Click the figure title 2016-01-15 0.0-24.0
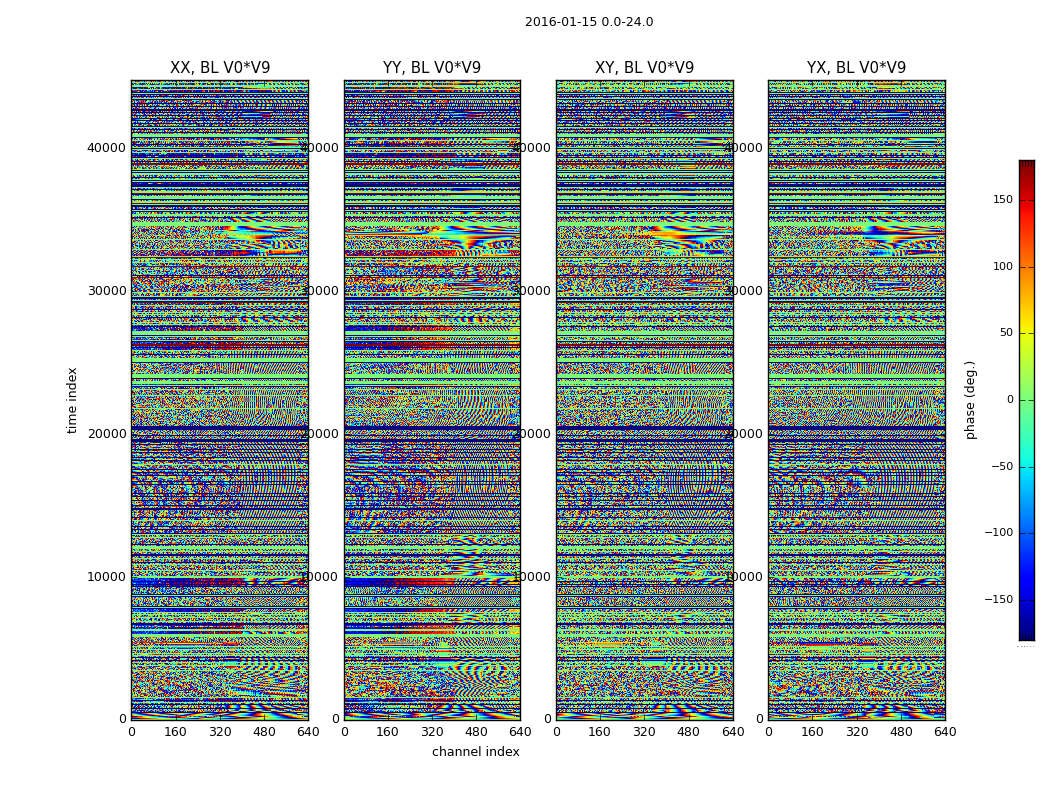This screenshot has height=800, width=1050. 589,22
